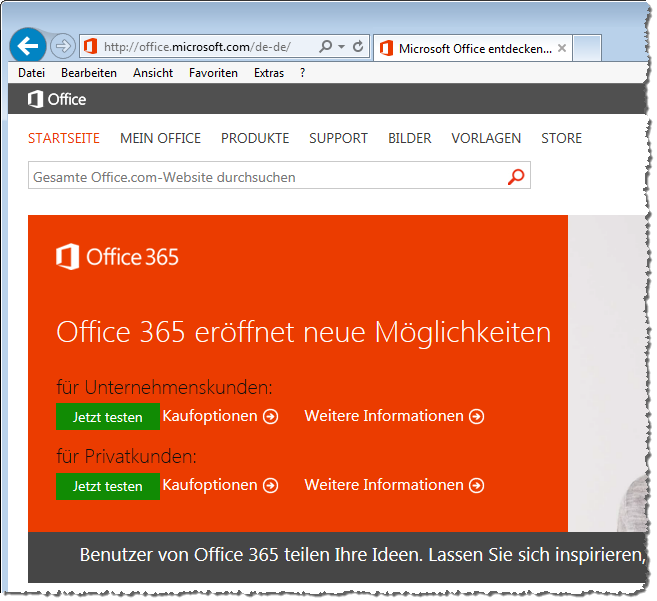Image resolution: width=657 pixels, height=601 pixels.
Task: Open the Bearbeiten menu
Action: pyautogui.click(x=89, y=73)
